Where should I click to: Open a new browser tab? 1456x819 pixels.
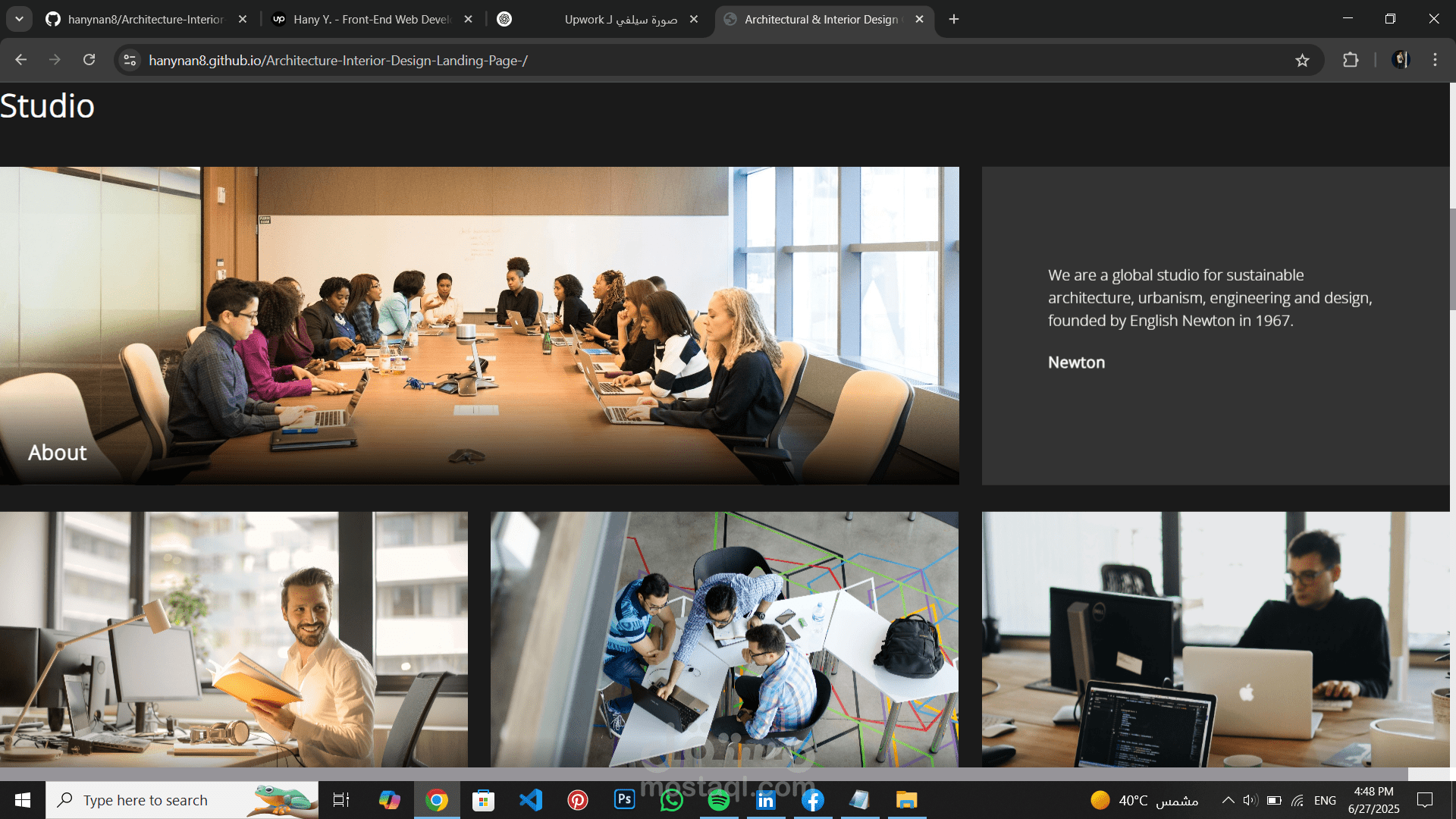pyautogui.click(x=954, y=19)
